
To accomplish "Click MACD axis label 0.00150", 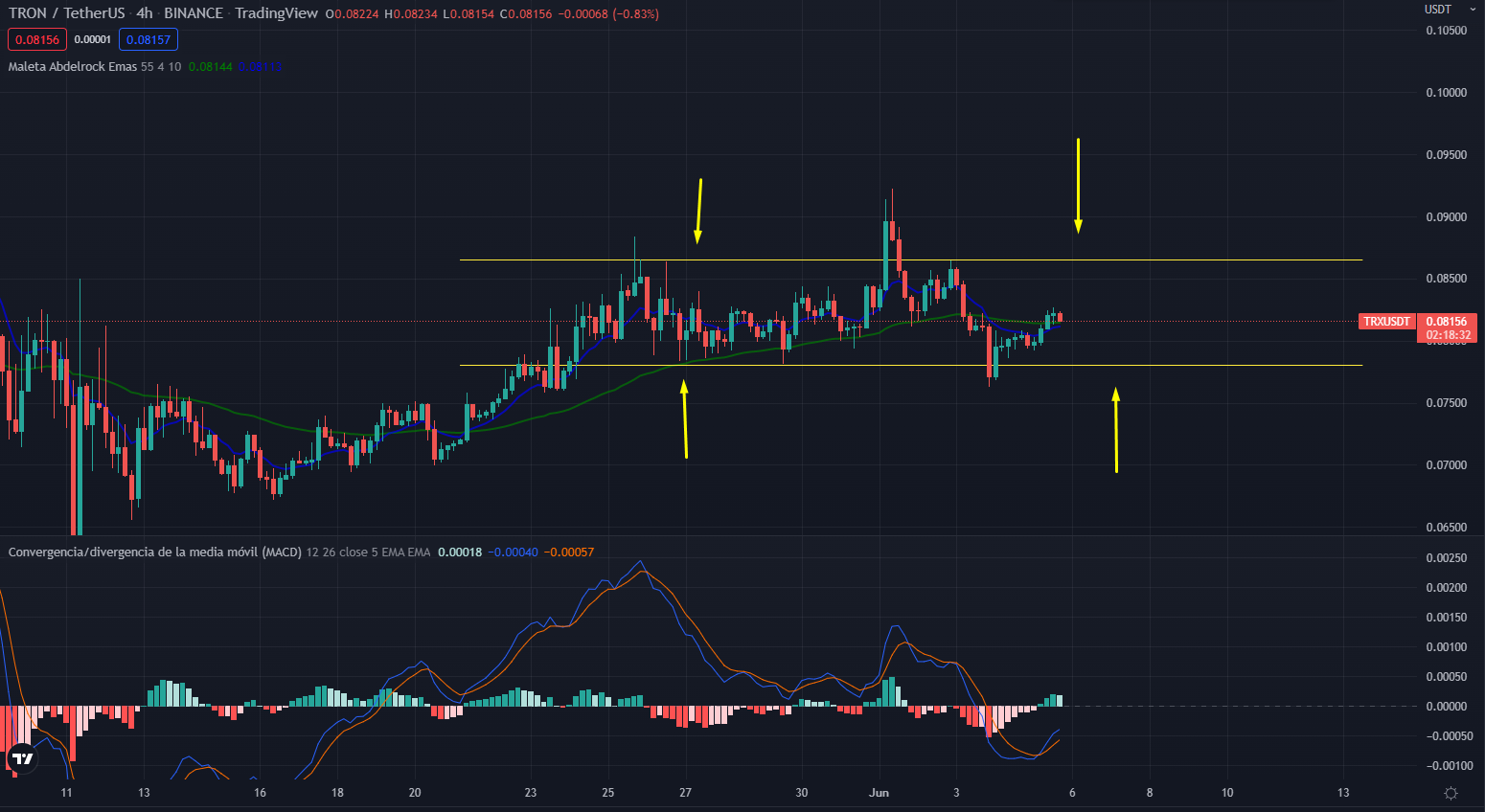I will coord(1447,618).
